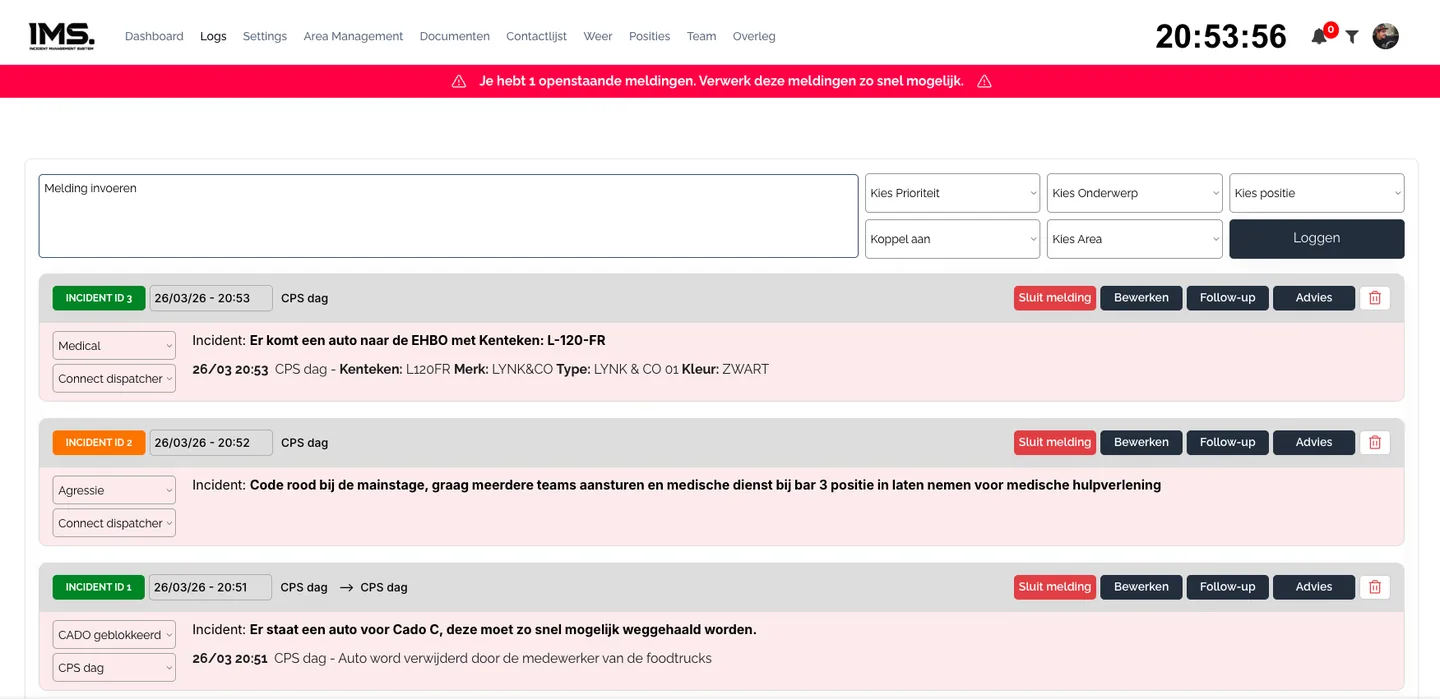Click the IMS logo
This screenshot has height=699, width=1440.
[62, 36]
